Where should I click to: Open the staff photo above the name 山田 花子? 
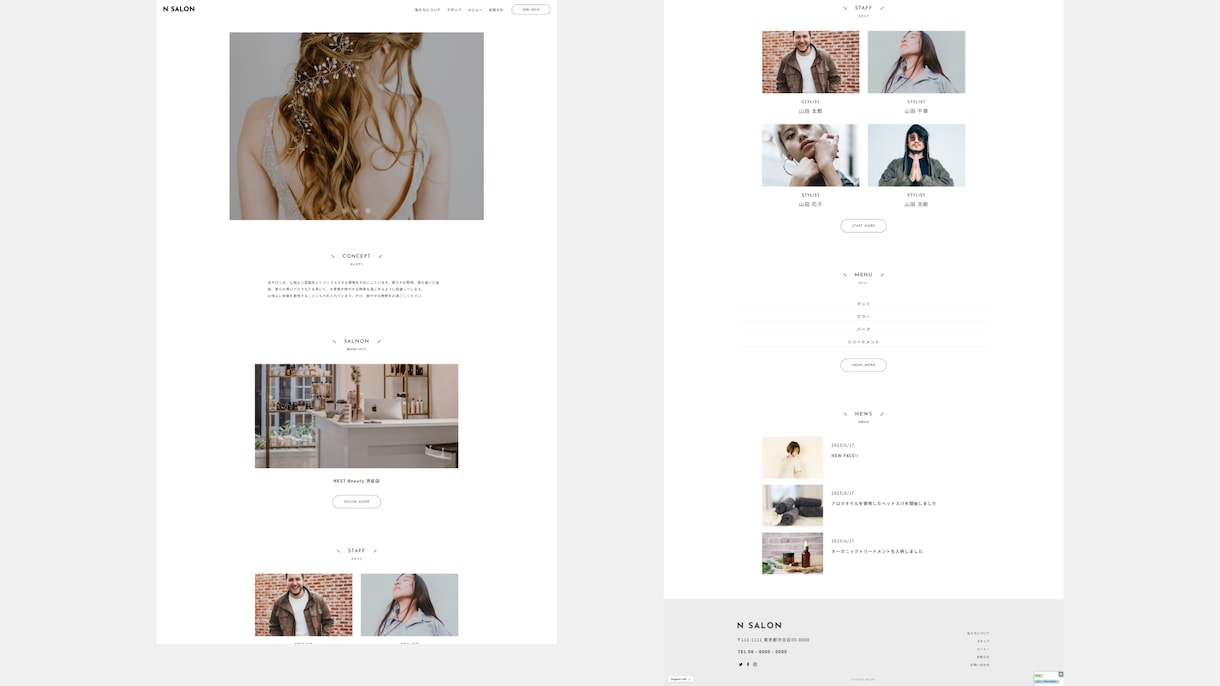point(810,155)
